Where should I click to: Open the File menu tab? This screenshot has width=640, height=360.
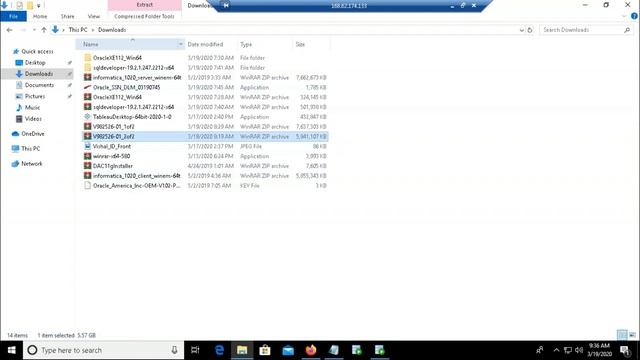[x=13, y=16]
